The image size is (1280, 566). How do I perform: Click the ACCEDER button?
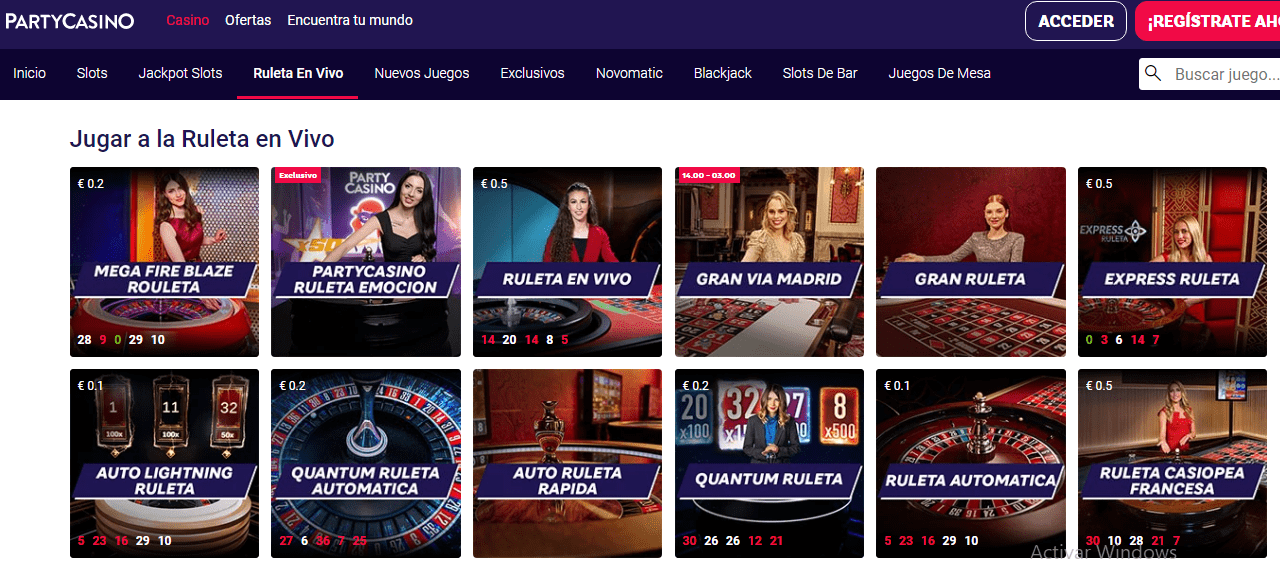click(x=1076, y=21)
